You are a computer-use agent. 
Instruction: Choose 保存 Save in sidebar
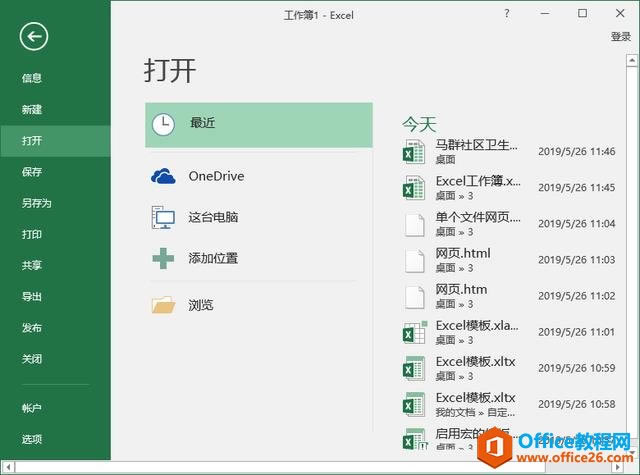(32, 172)
